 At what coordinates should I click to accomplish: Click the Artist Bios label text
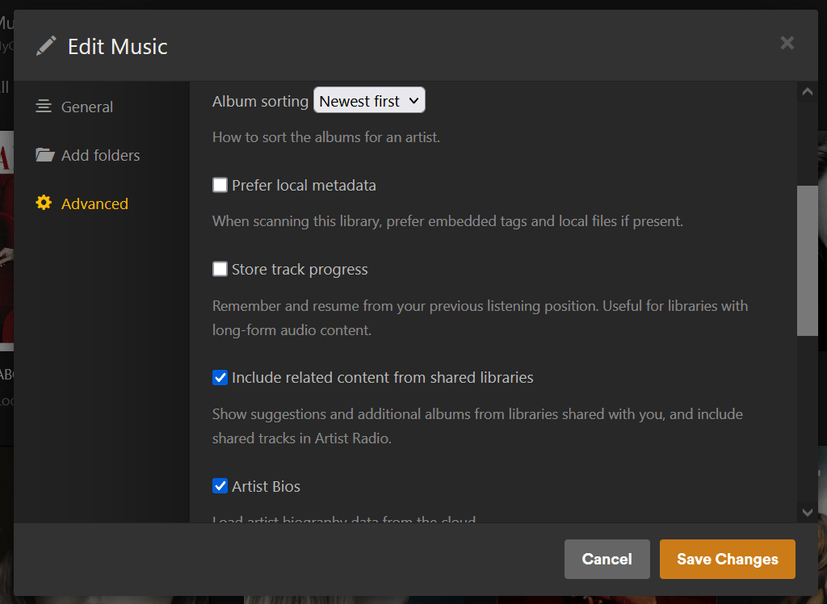pyautogui.click(x=266, y=487)
